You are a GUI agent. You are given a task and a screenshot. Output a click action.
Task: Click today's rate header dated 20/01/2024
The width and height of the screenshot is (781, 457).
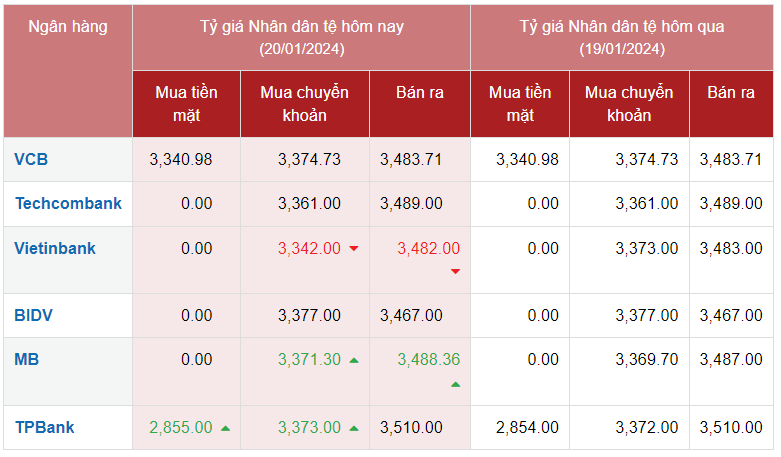tap(301, 37)
